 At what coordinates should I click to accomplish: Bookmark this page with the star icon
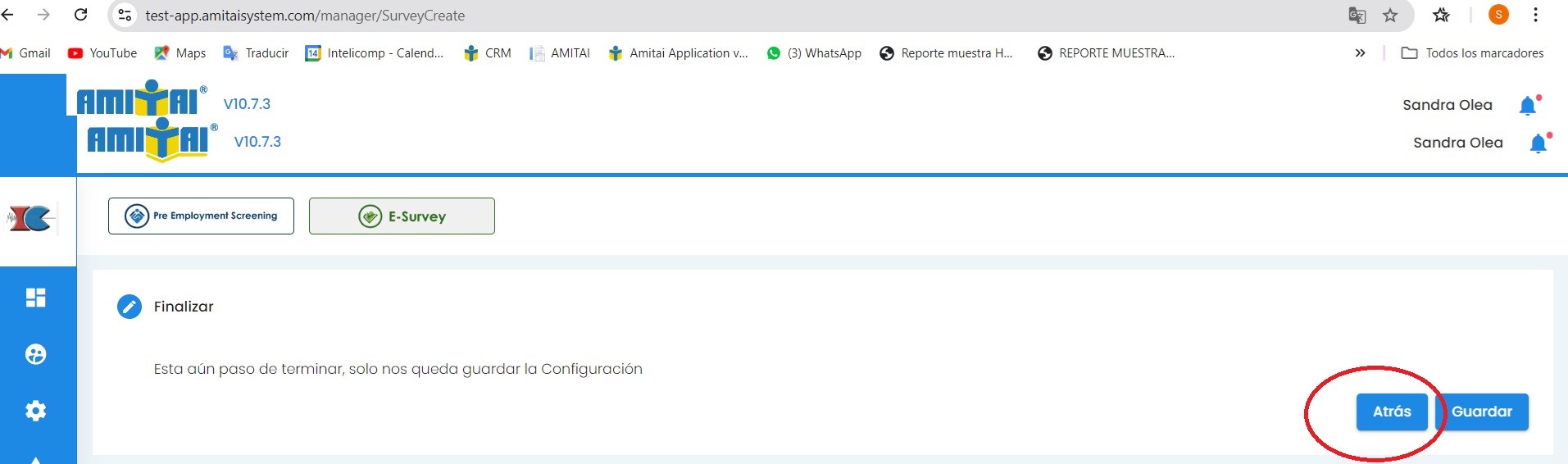1390,16
